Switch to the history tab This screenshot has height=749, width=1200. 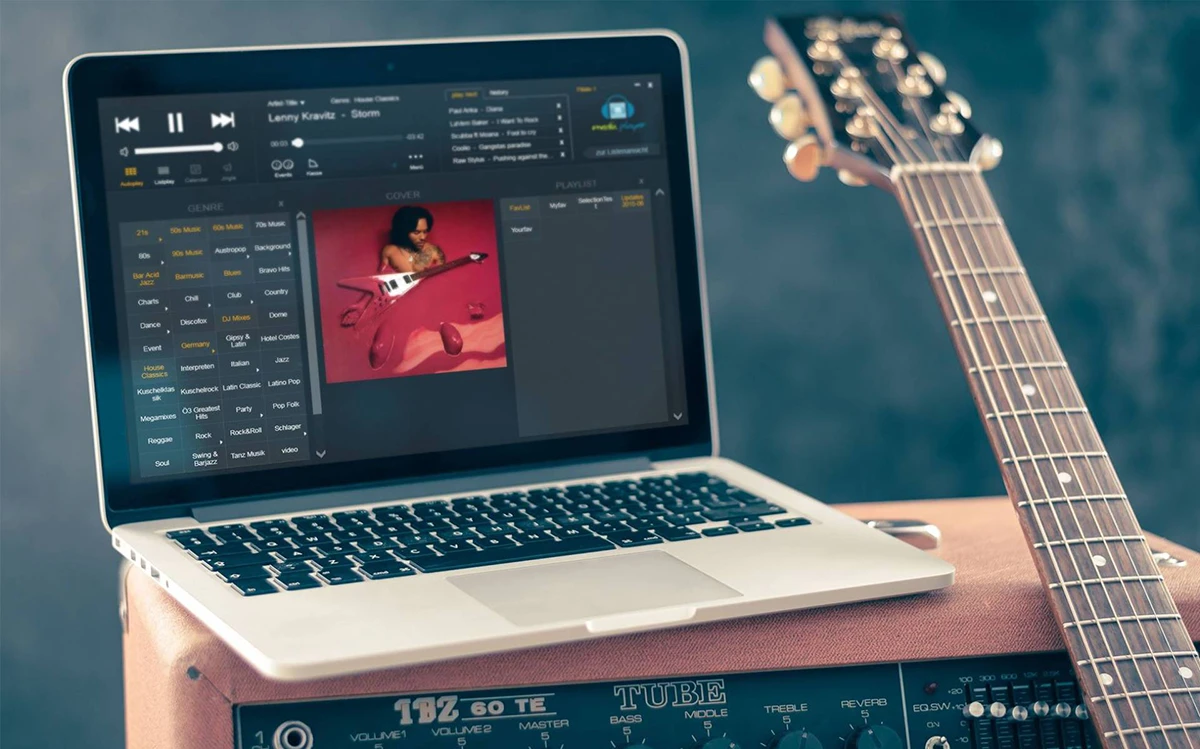click(499, 93)
